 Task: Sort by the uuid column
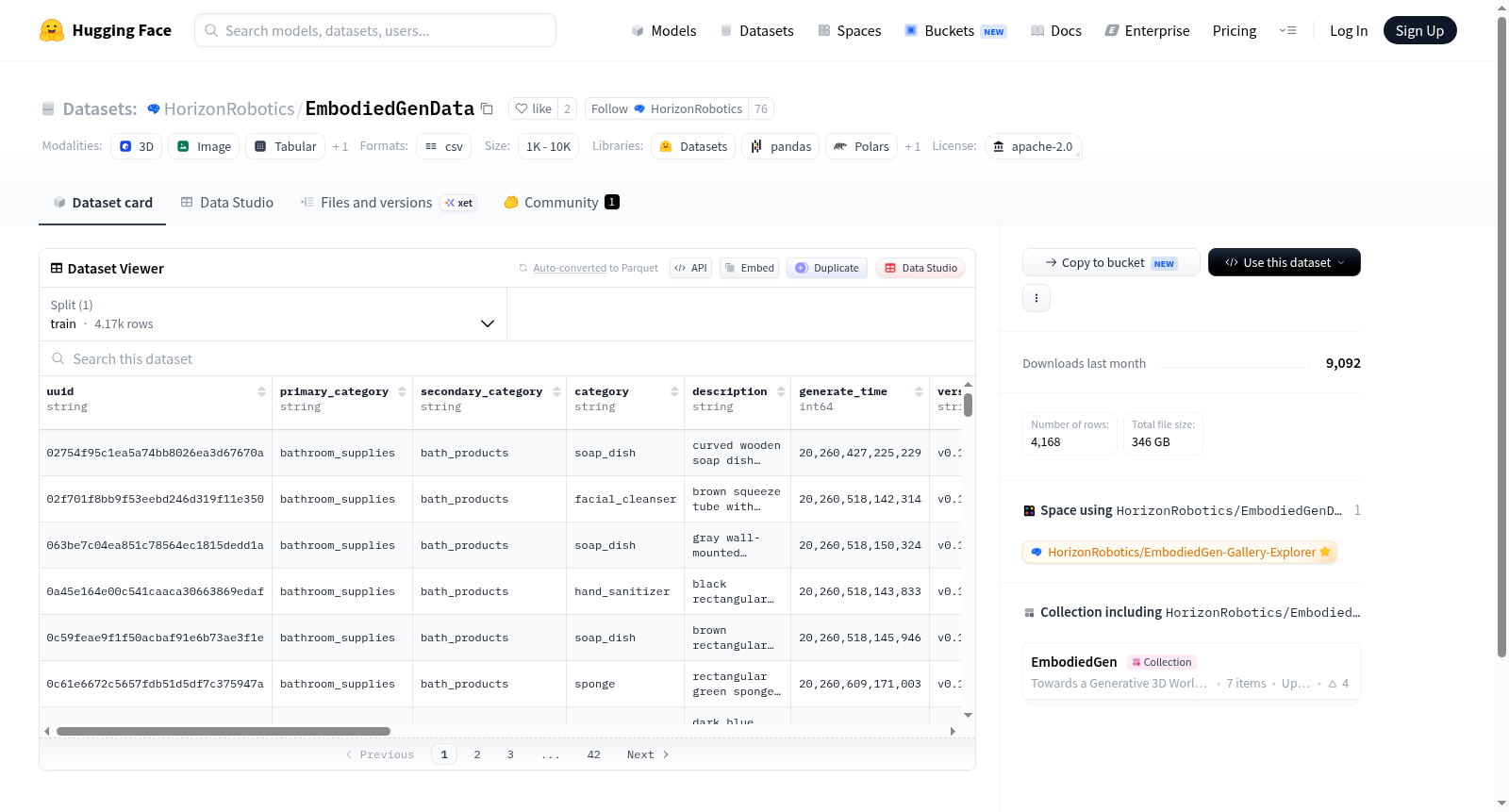(x=261, y=391)
